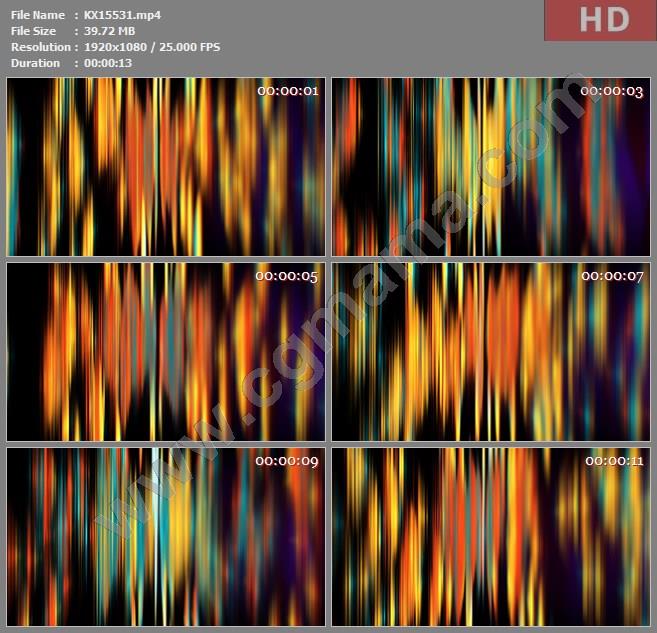Click the HD badge in the corner
This screenshot has width=657, height=633.
click(600, 20)
